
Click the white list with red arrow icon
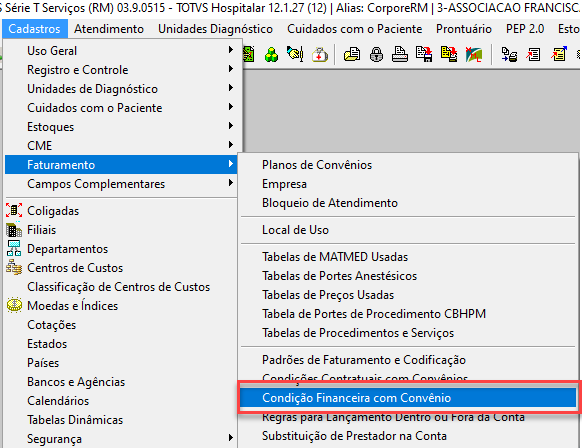pyautogui.click(x=533, y=55)
